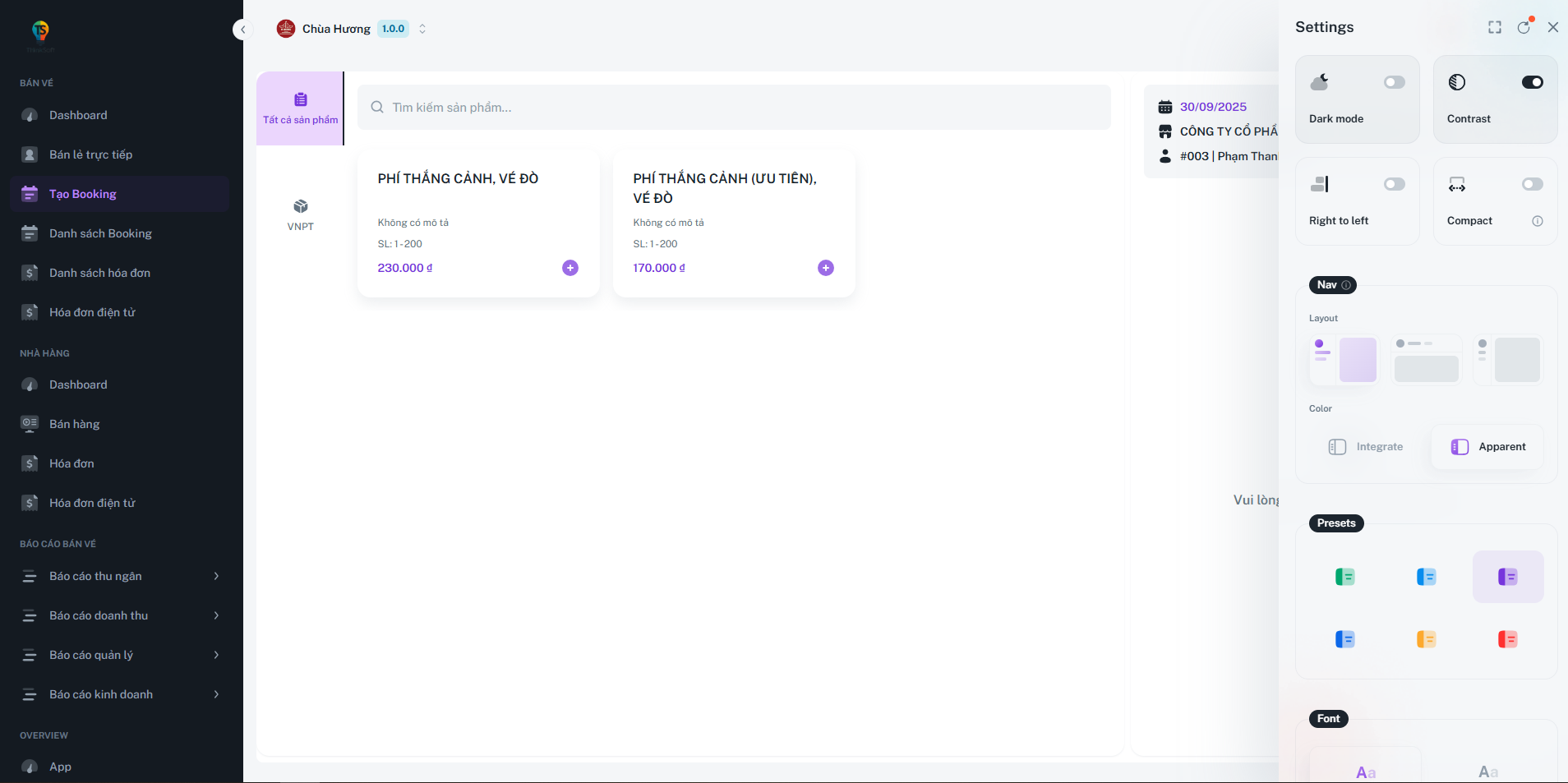The image size is (1568, 783).
Task: Click the fullscreen icon in Settings panel
Action: [x=1494, y=27]
